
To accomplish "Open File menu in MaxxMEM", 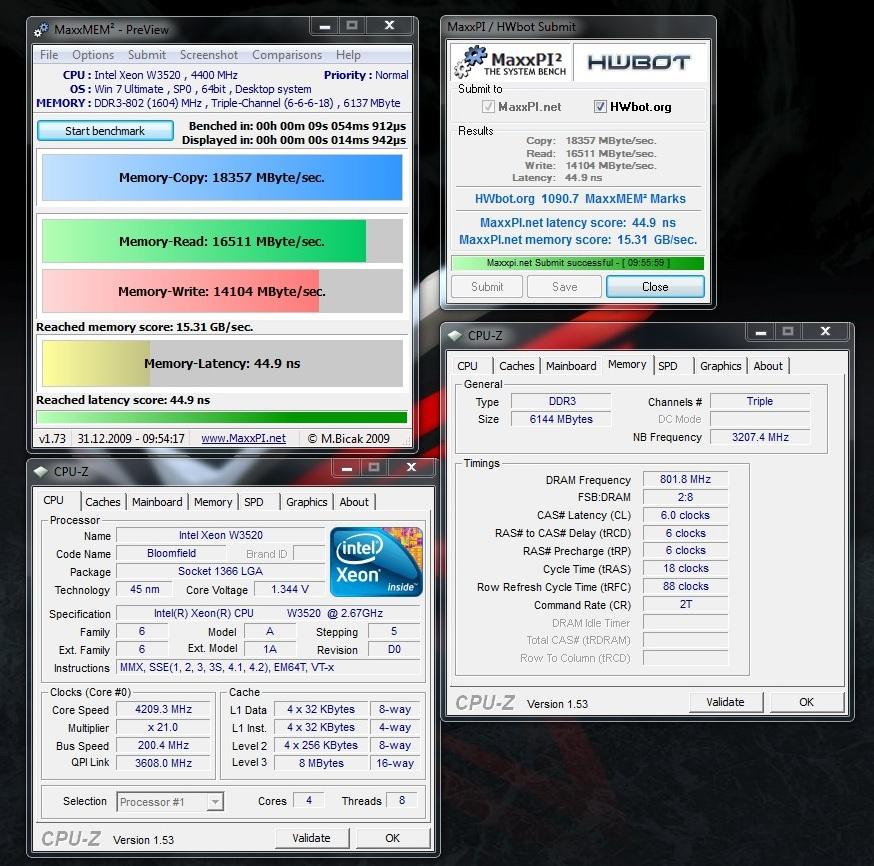I will click(49, 55).
